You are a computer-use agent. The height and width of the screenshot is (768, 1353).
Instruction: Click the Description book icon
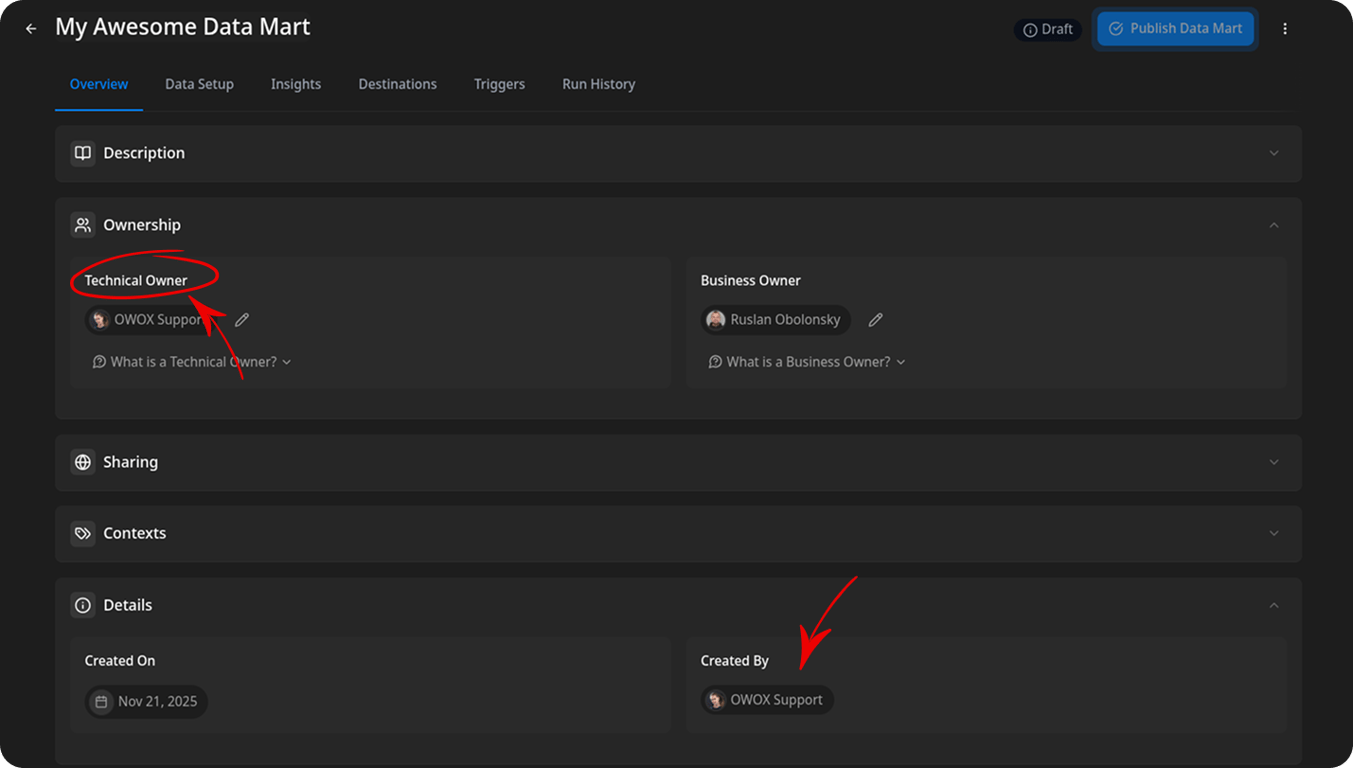[x=83, y=153]
